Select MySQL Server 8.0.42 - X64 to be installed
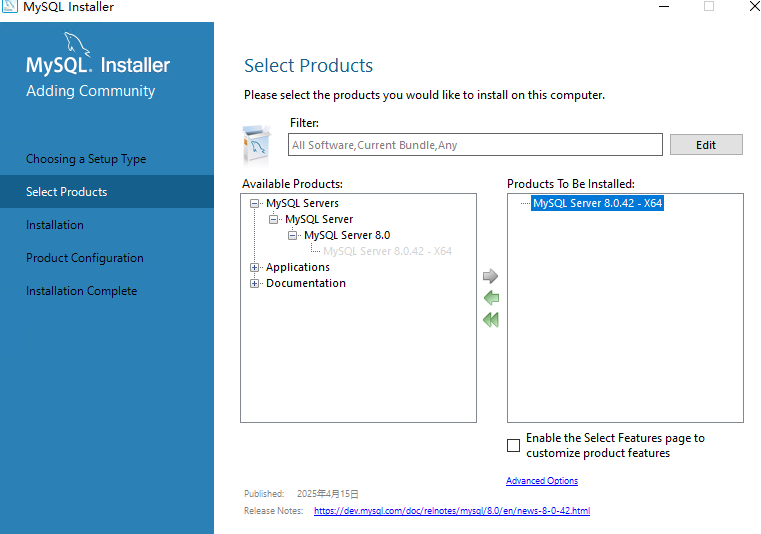The height and width of the screenshot is (534, 761). tap(597, 203)
